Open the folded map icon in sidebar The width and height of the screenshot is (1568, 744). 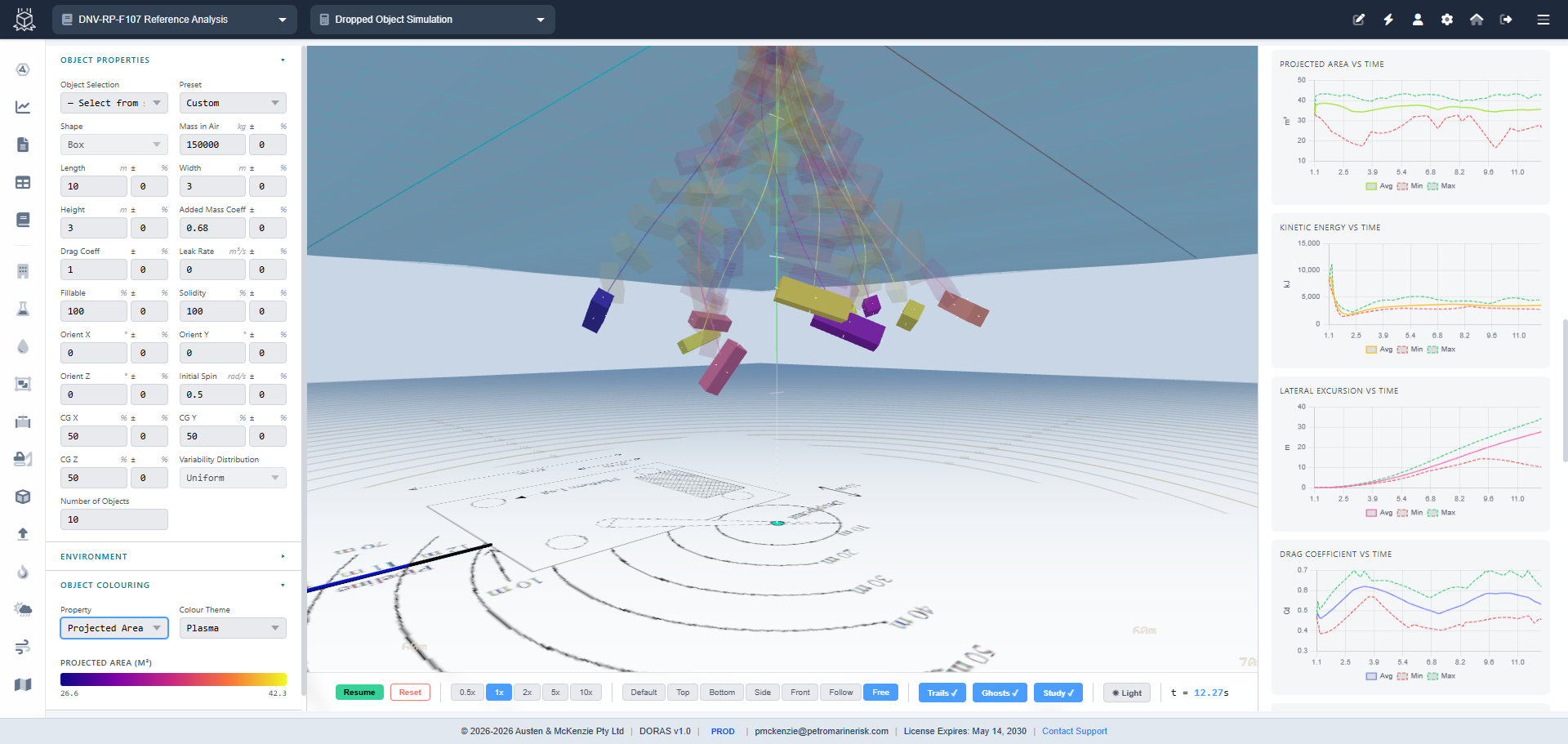click(x=23, y=684)
